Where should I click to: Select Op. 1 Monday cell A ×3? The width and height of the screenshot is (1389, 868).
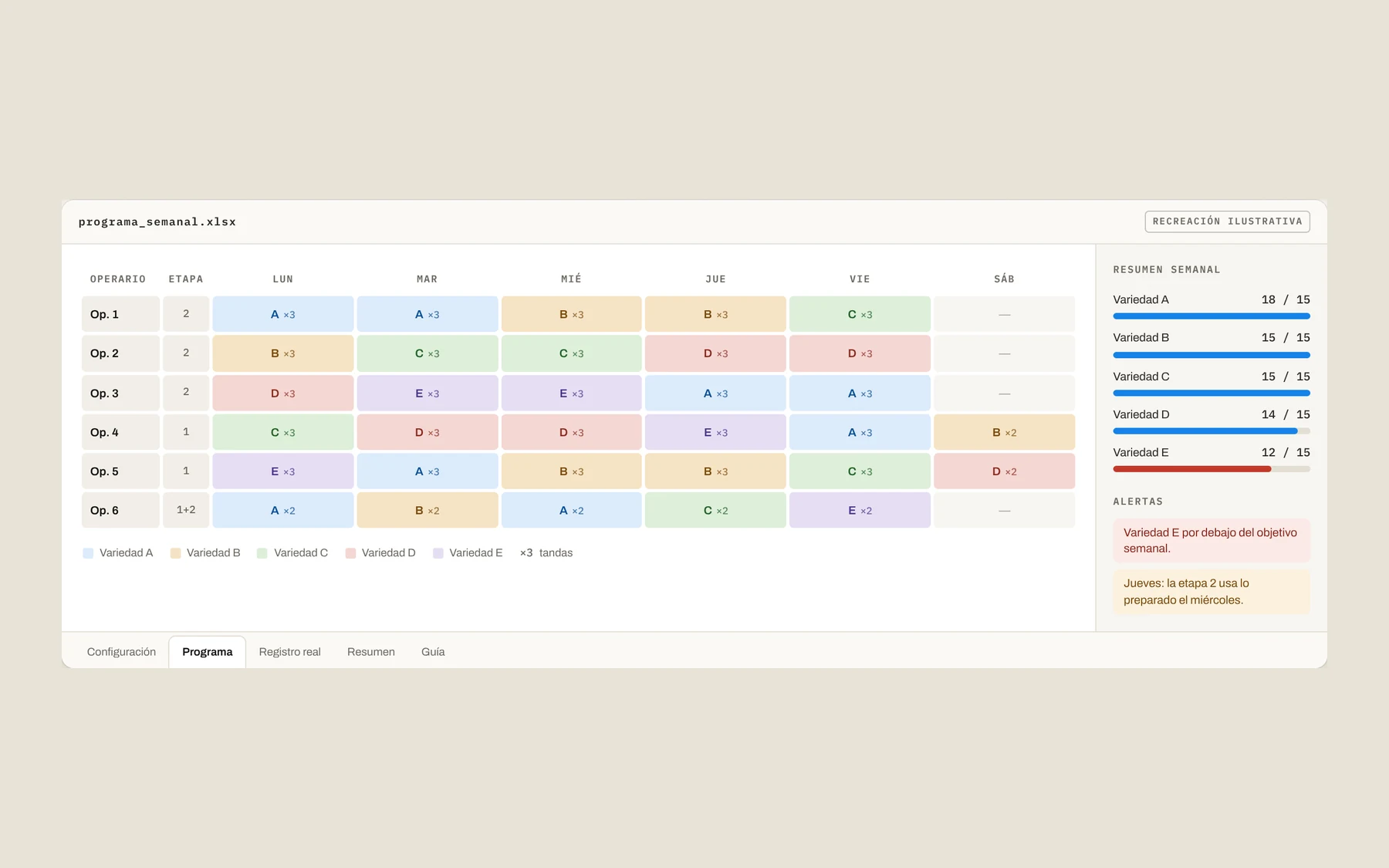(283, 314)
